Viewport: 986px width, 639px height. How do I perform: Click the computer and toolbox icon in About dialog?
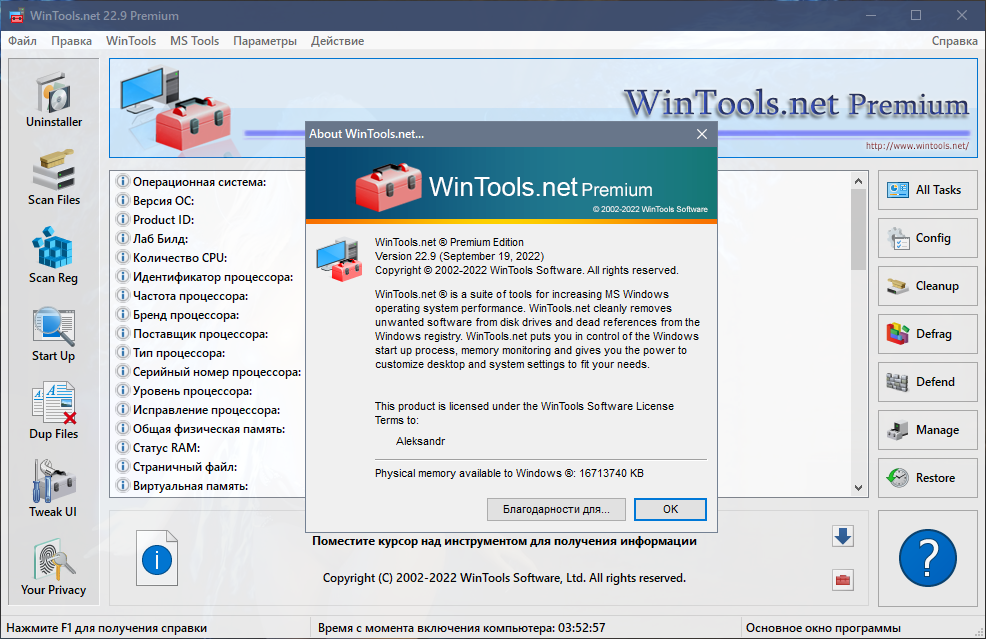pyautogui.click(x=340, y=259)
